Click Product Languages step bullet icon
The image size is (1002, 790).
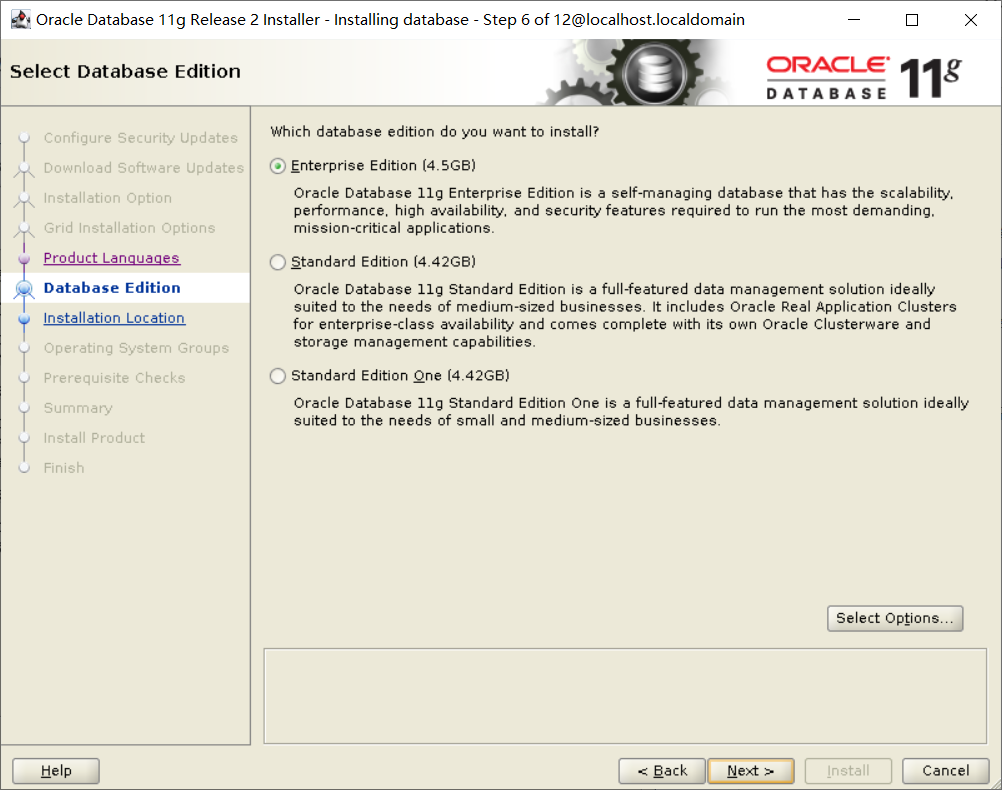point(24,259)
